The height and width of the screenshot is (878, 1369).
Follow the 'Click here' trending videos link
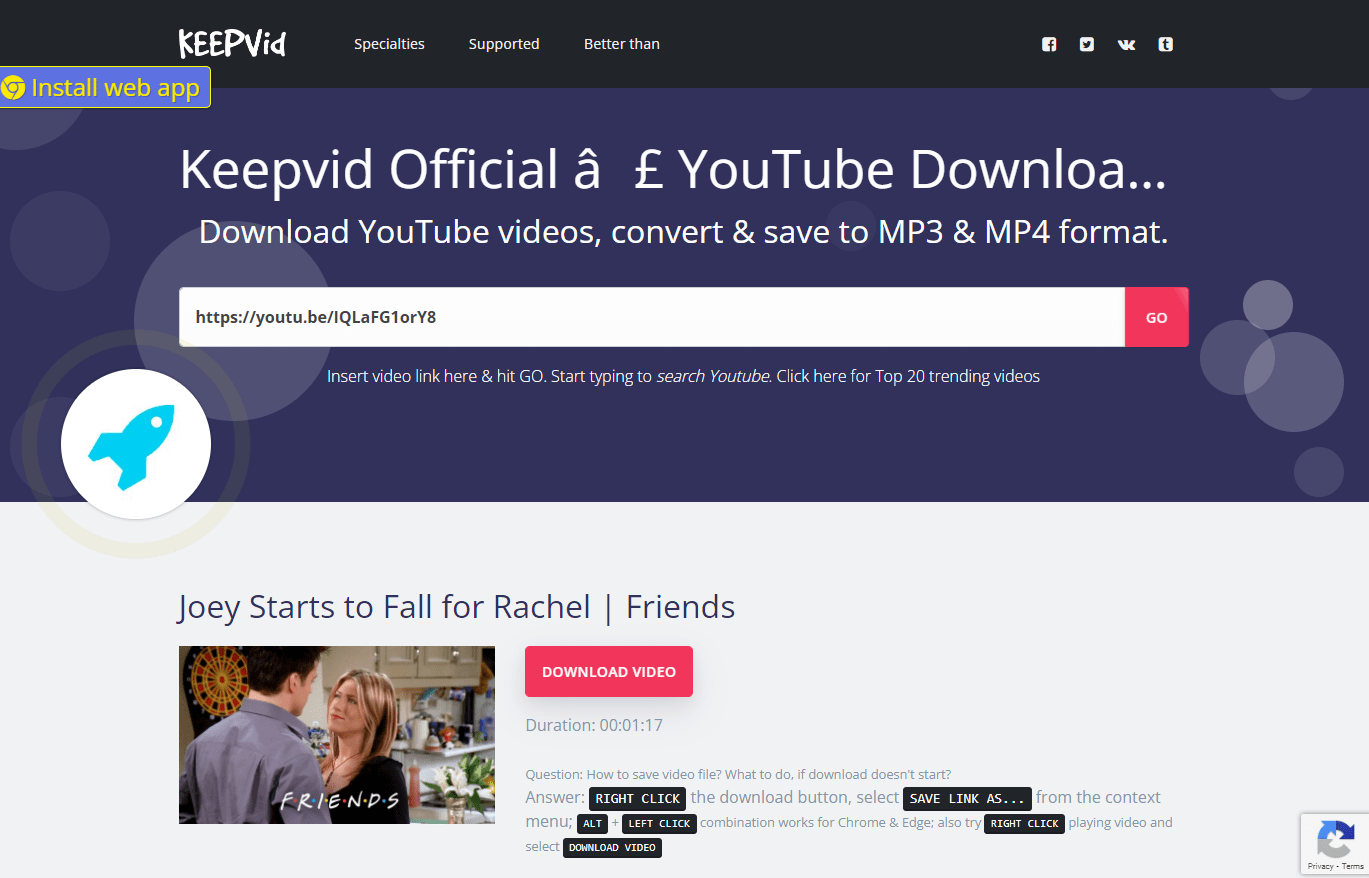click(x=811, y=377)
